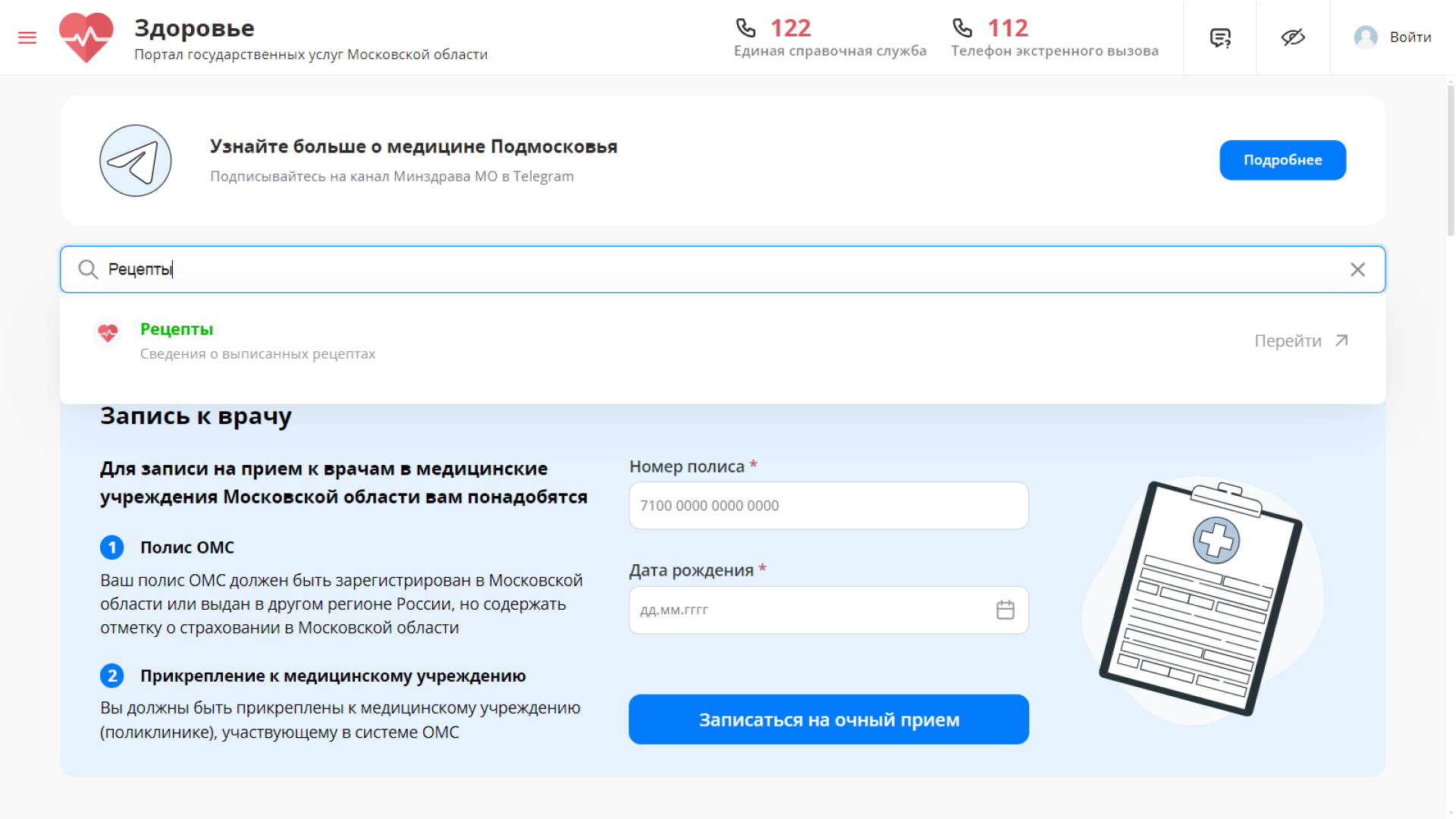Click Перейти to open Рецепты service
Screen dimensions: 1456x819
coord(1289,340)
